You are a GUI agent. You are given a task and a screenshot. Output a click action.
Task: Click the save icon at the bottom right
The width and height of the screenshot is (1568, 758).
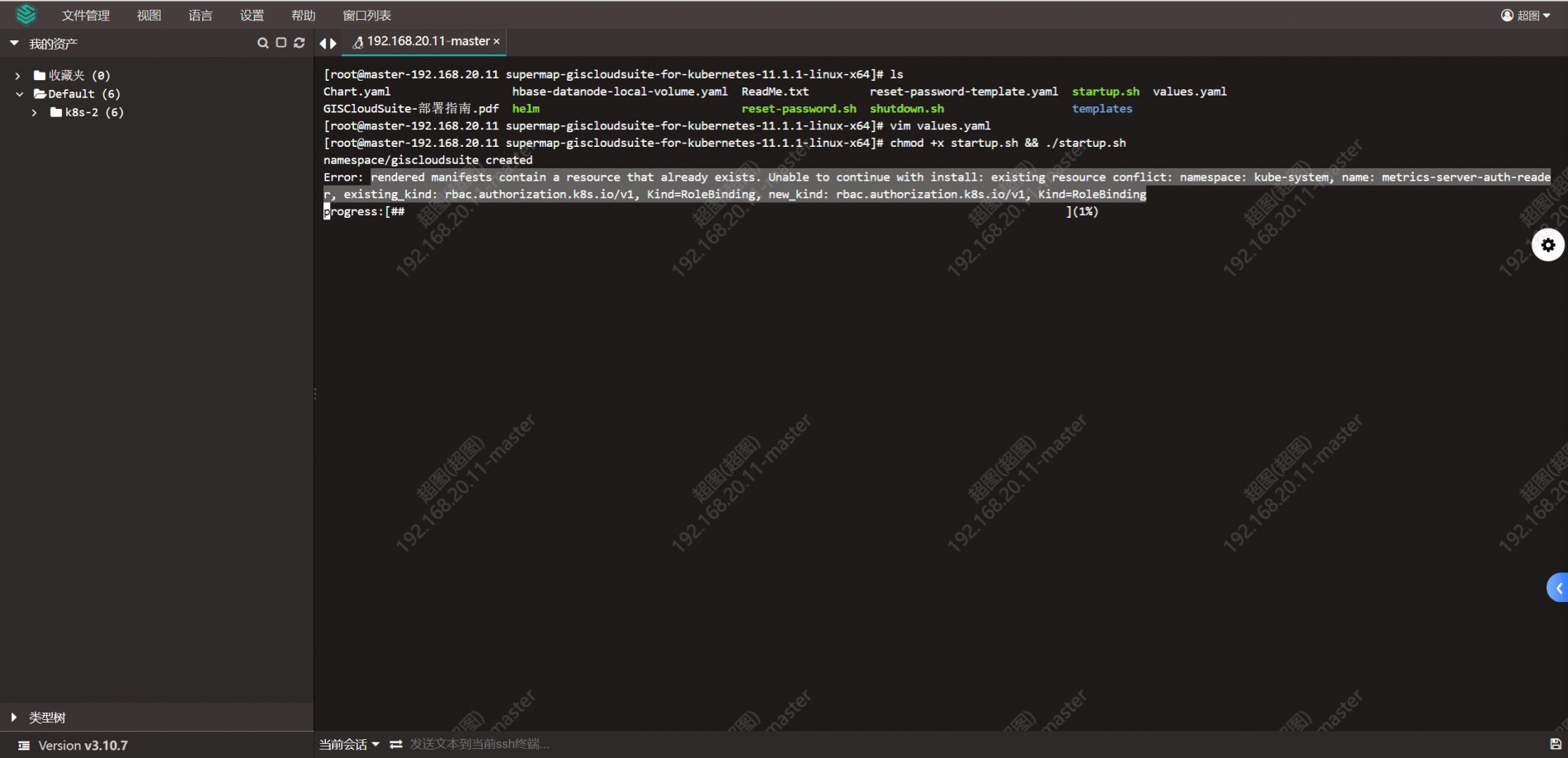pos(1556,744)
